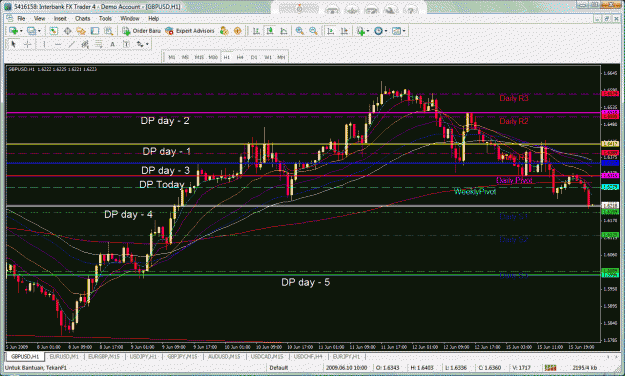Expand the Profiles dropdown arrow
The width and height of the screenshot is (625, 376).
(x=39, y=31)
